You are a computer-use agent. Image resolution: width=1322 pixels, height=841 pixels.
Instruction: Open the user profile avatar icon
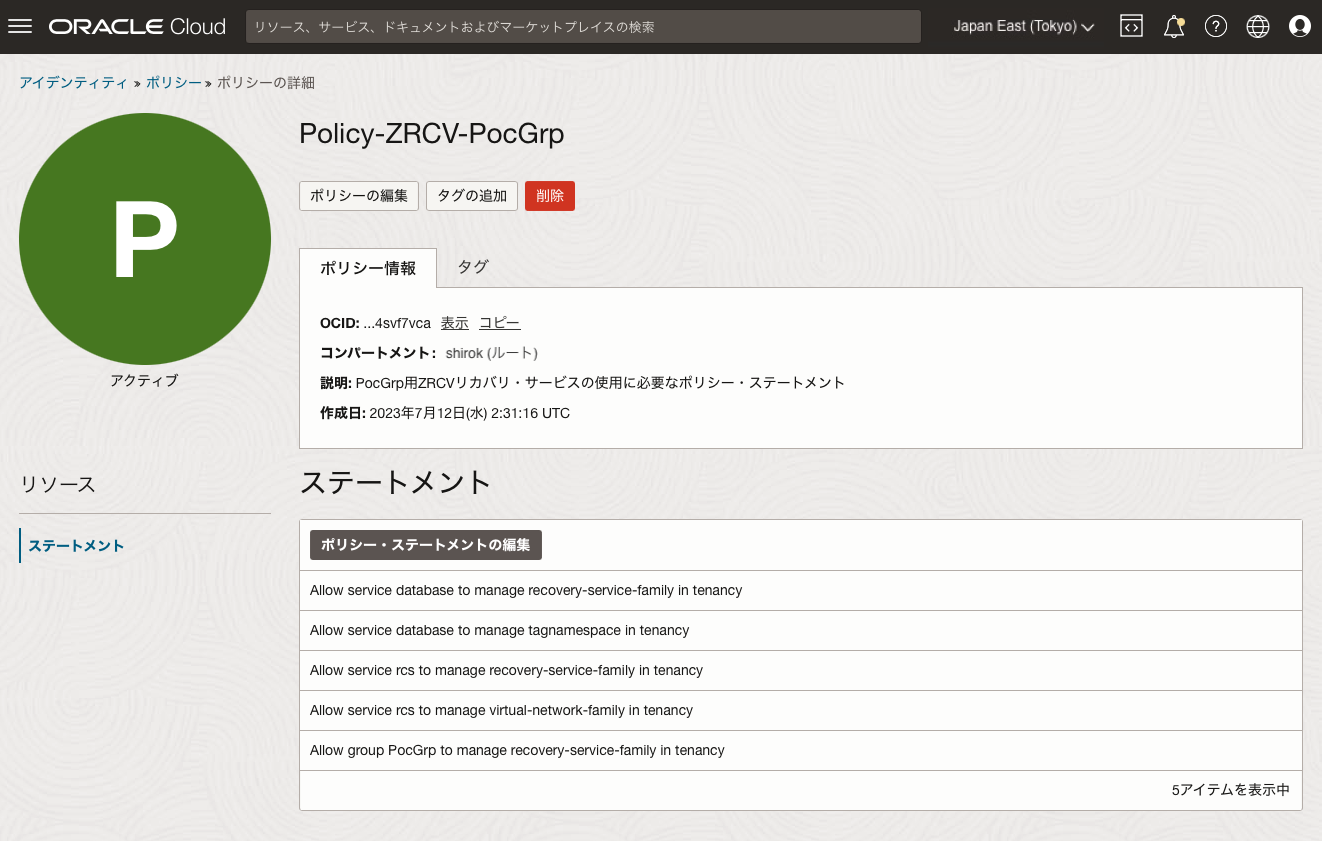click(x=1300, y=27)
